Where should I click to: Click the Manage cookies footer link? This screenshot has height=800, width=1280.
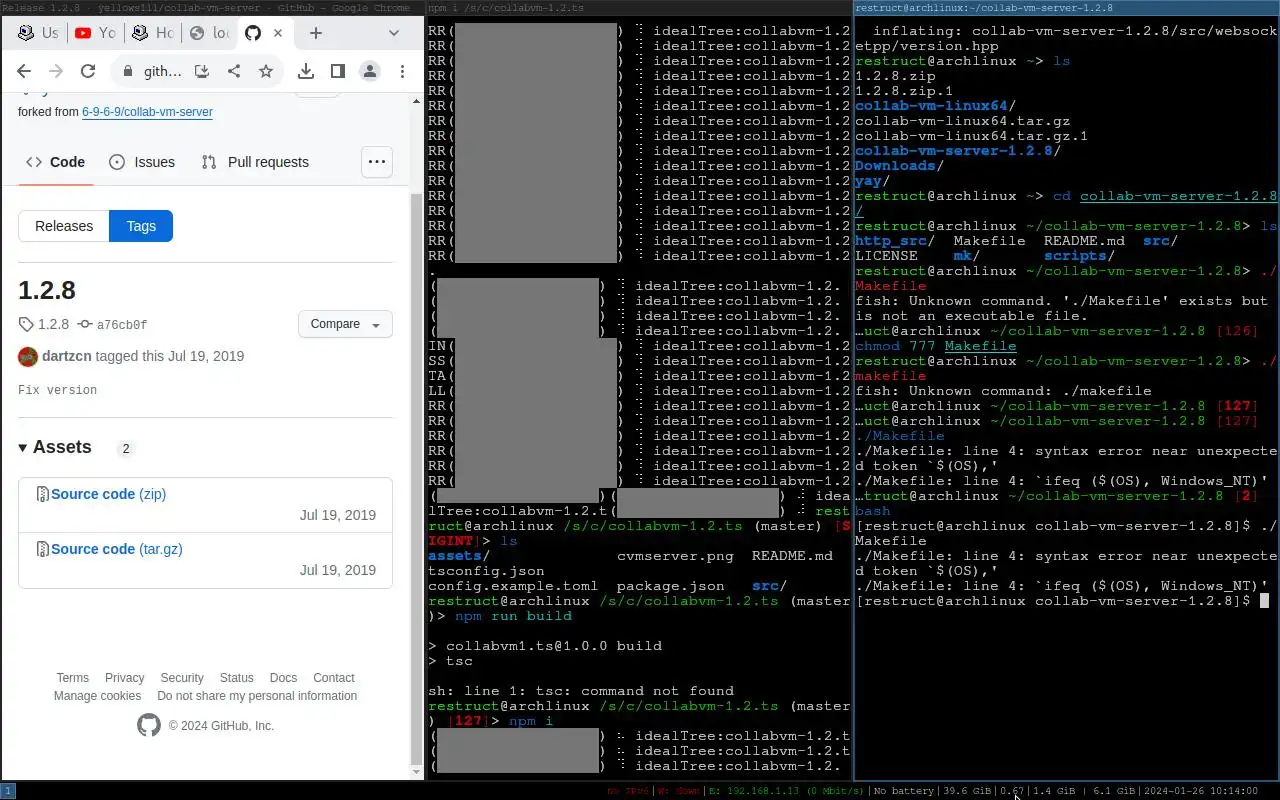pos(97,696)
